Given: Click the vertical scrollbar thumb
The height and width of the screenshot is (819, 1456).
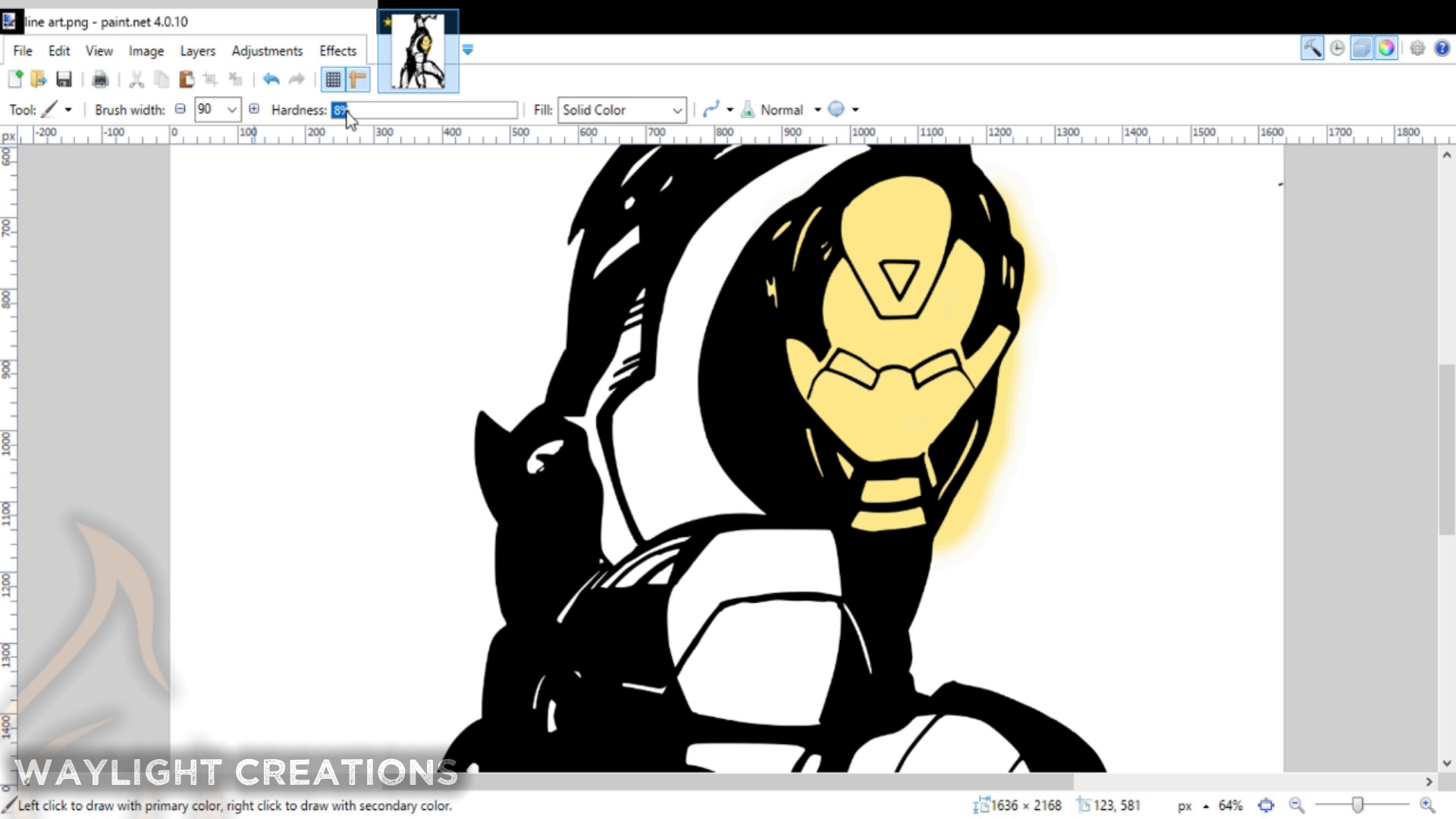Looking at the screenshot, I should pos(1446,450).
